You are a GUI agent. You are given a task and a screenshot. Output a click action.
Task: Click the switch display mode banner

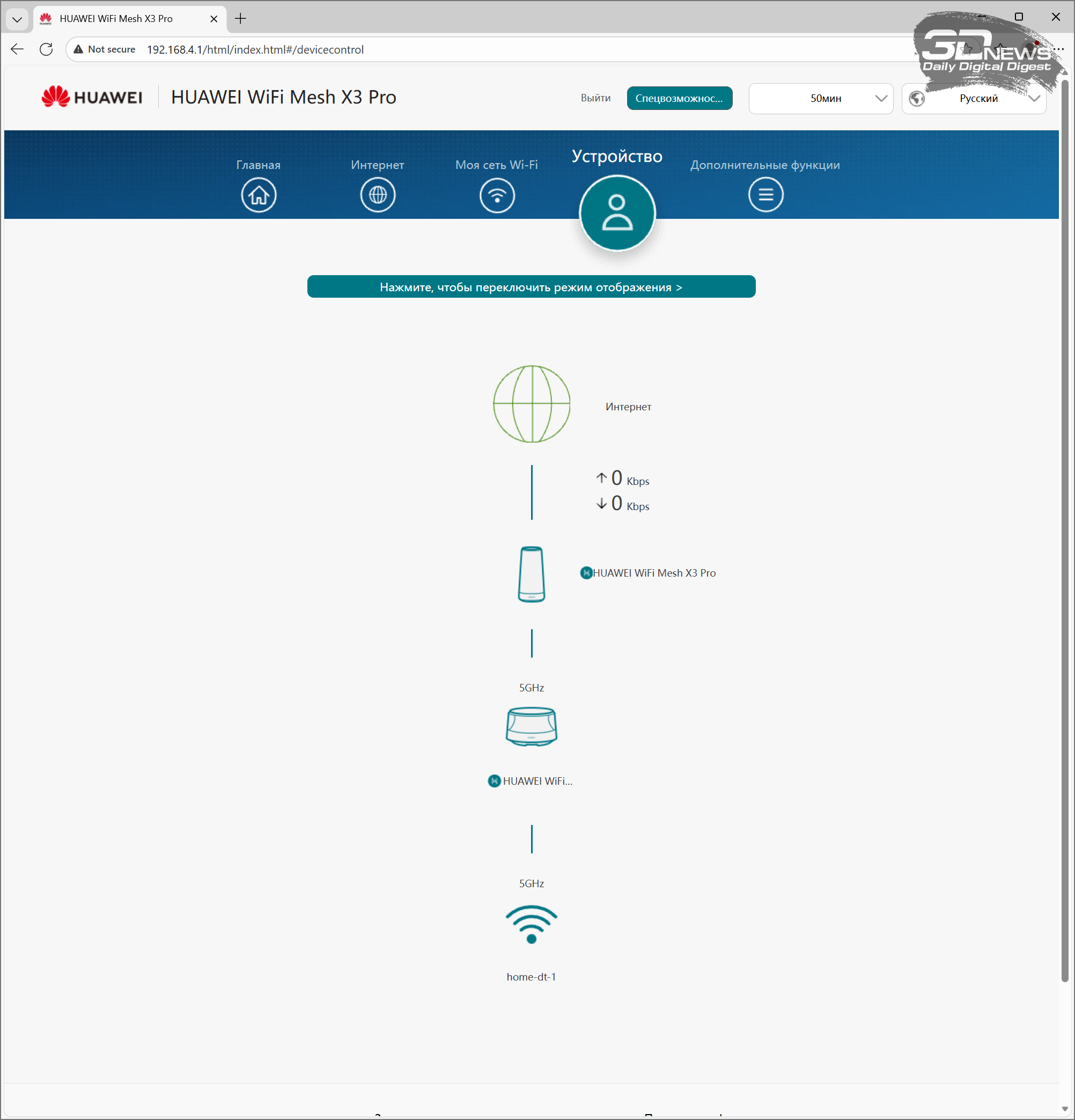pyautogui.click(x=531, y=287)
